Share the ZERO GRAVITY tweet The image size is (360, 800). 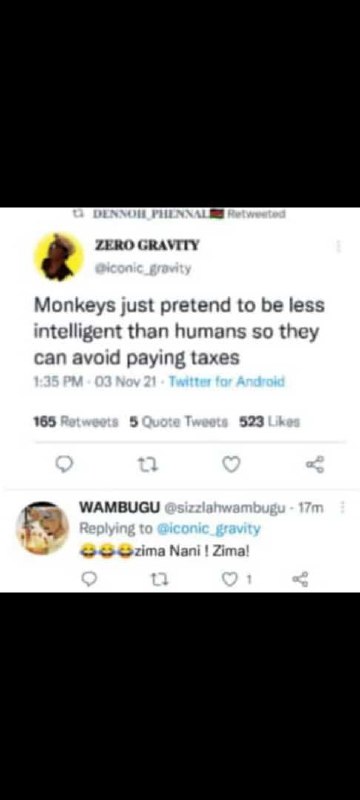(315, 464)
